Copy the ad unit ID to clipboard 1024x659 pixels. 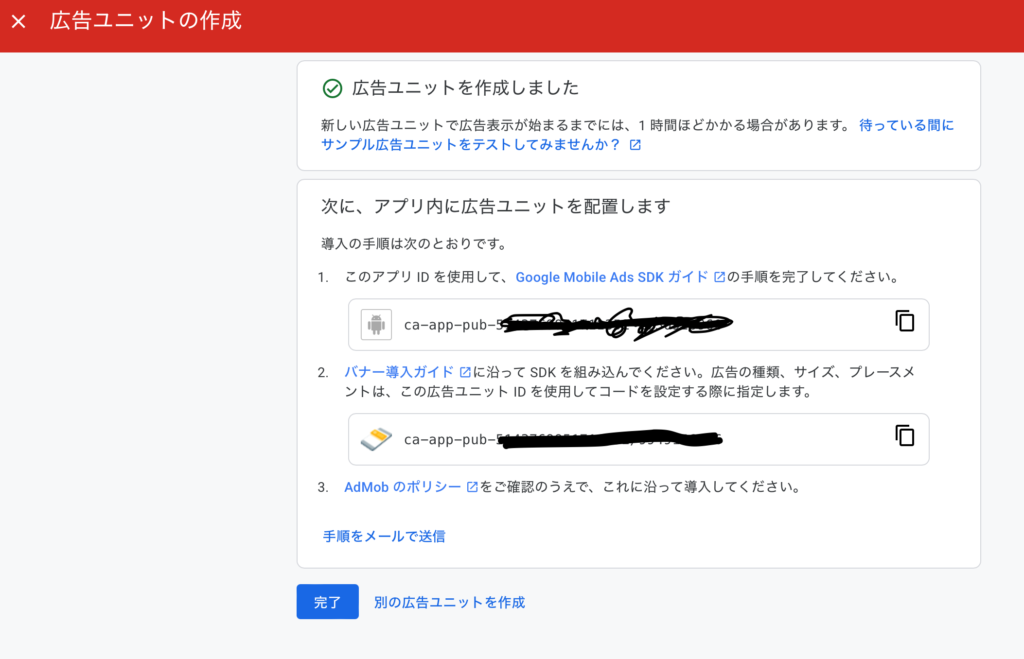point(904,436)
